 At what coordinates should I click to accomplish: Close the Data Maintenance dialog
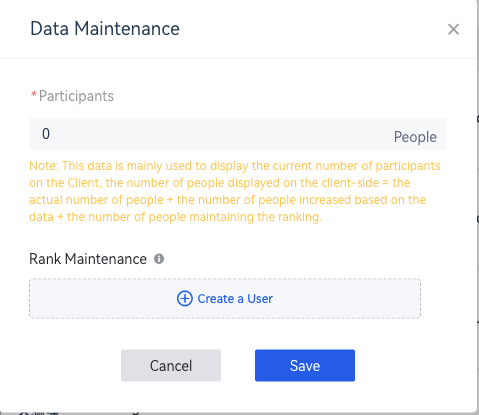[x=453, y=29]
